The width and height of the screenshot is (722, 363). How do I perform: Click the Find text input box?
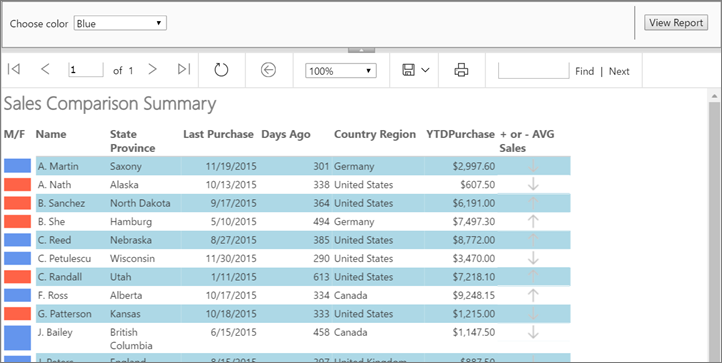pos(534,70)
